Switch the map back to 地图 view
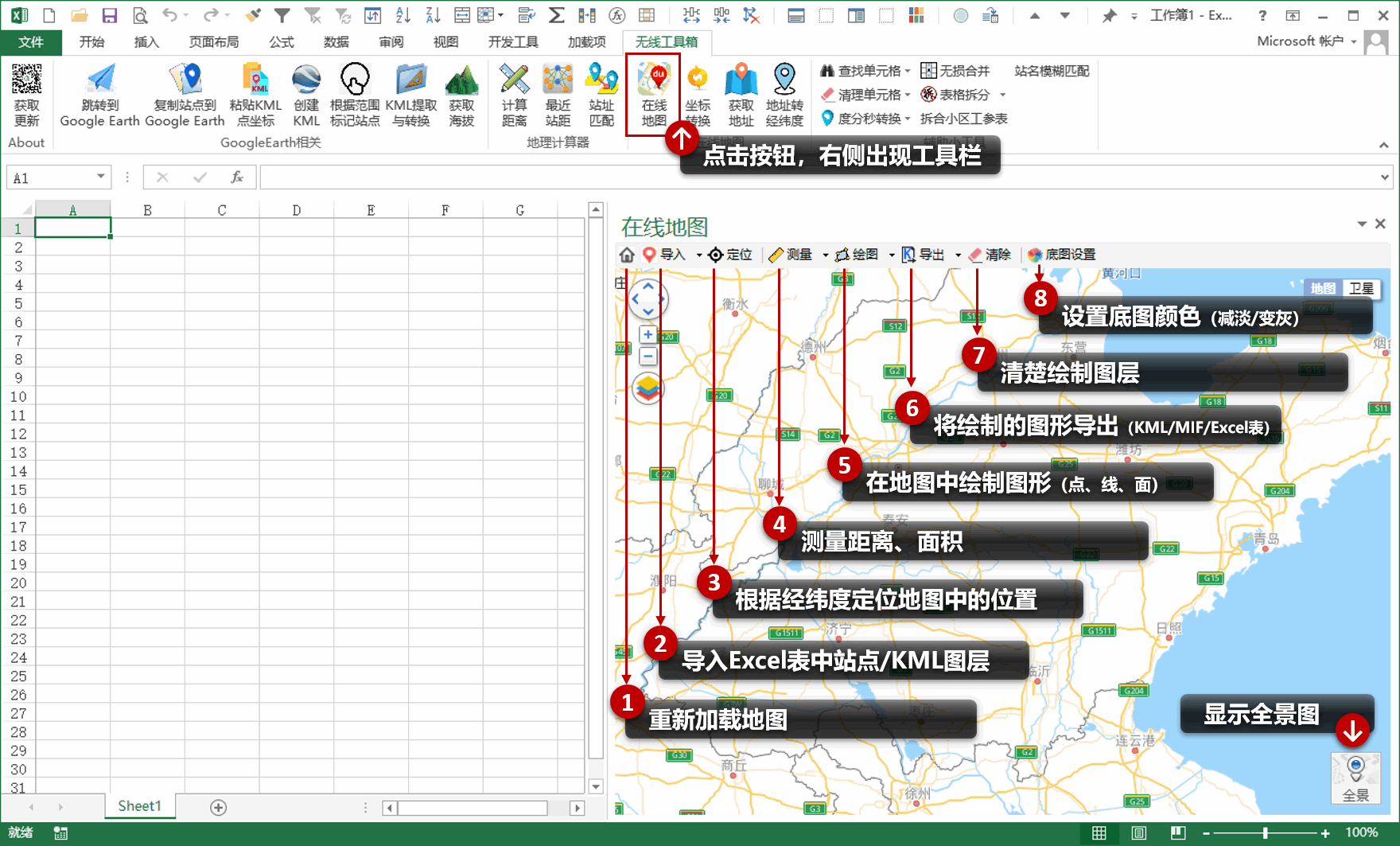 coord(1324,288)
